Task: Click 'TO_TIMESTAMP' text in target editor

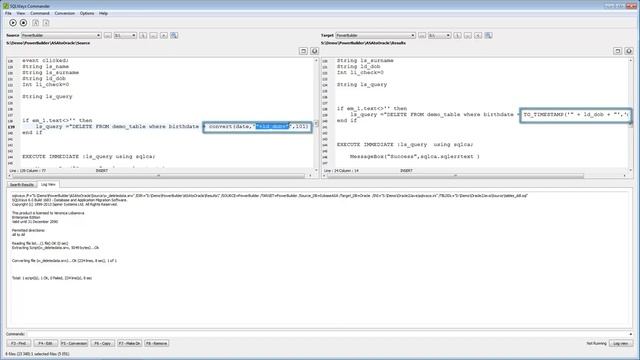Action: (x=543, y=115)
